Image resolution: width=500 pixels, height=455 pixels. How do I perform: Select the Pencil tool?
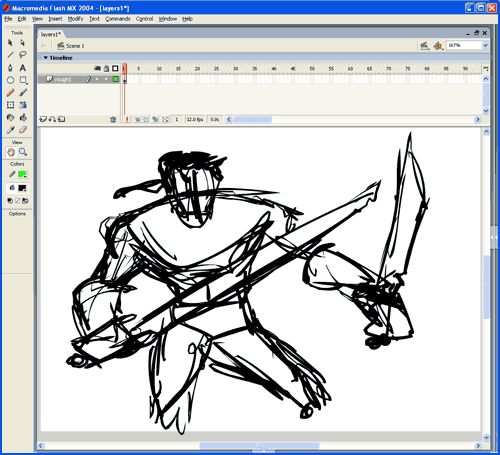tap(10, 92)
